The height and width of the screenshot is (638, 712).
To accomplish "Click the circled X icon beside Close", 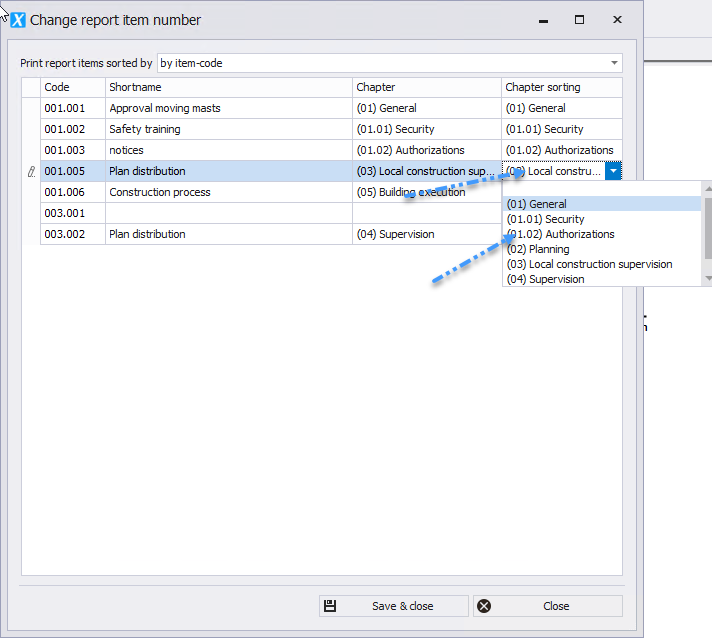I will point(484,606).
